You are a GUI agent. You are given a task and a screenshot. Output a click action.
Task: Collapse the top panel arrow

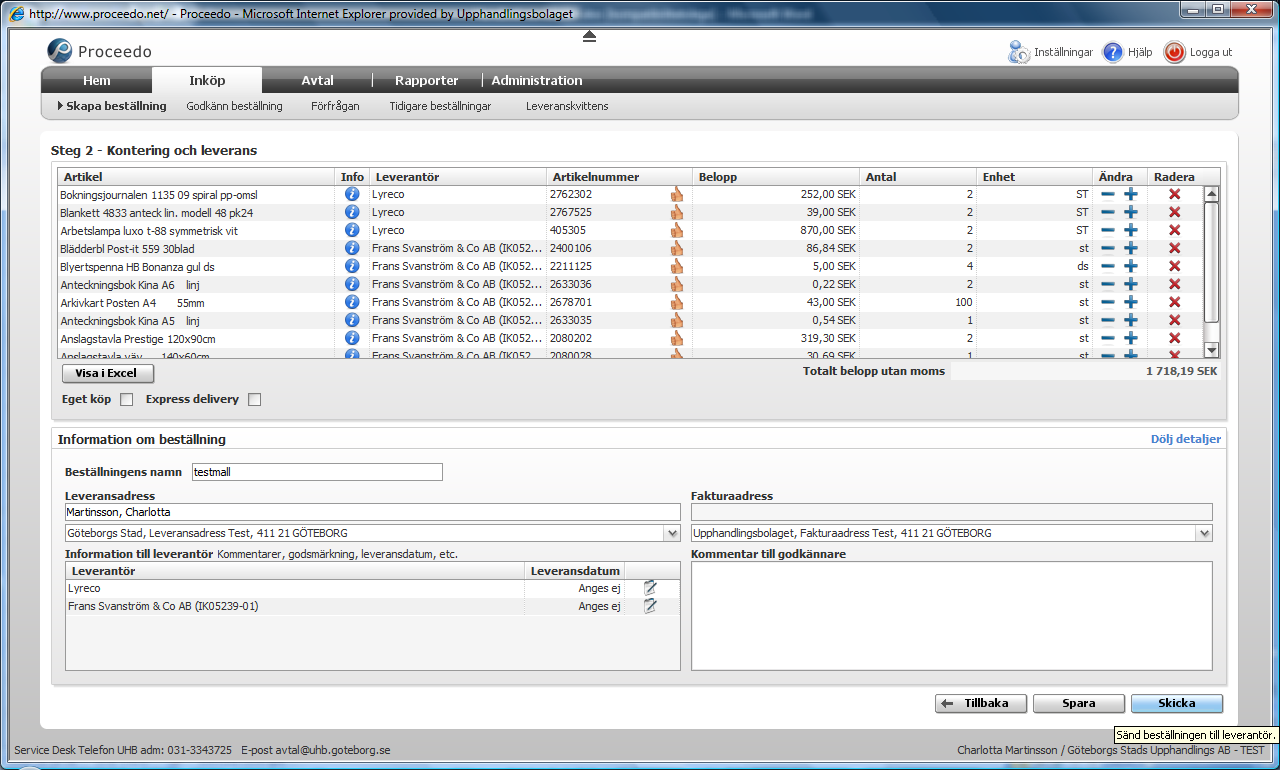point(589,36)
